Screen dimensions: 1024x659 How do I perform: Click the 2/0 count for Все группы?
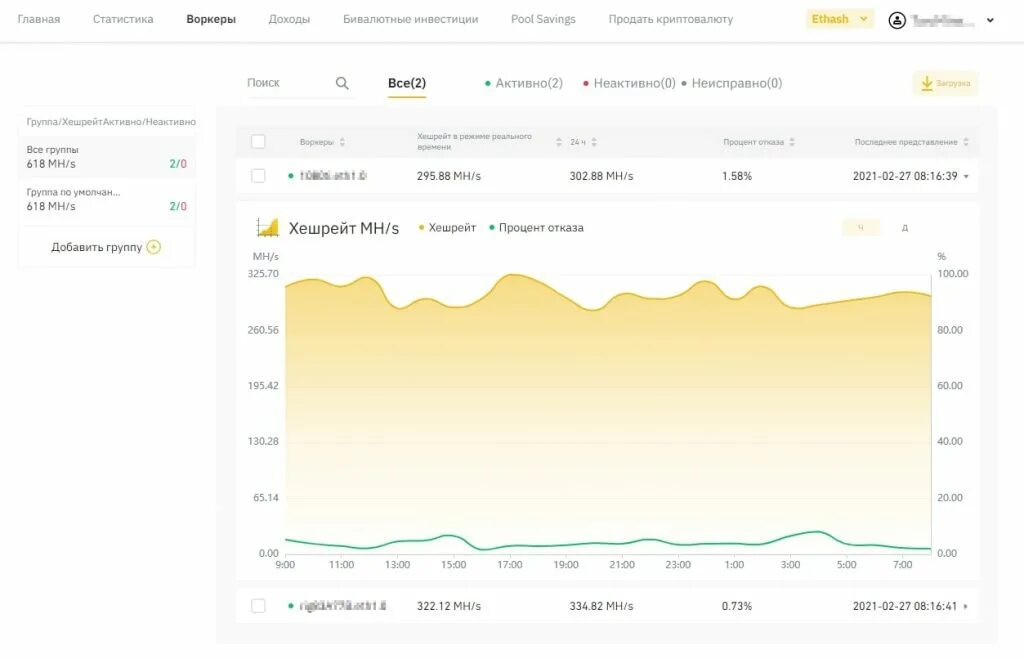178,164
